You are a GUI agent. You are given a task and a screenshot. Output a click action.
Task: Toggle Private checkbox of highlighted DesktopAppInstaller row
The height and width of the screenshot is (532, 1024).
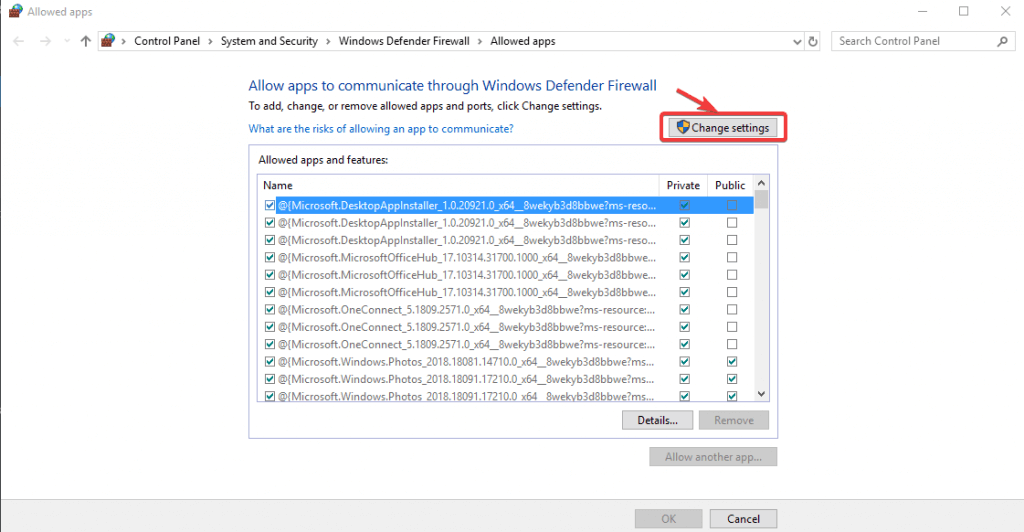684,205
